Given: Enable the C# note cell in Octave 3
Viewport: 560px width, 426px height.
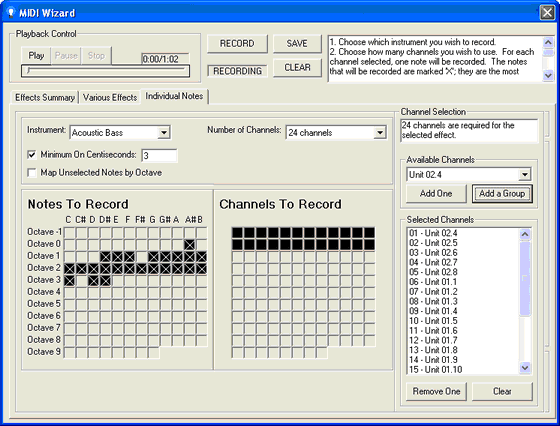Looking at the screenshot, I should (81, 280).
